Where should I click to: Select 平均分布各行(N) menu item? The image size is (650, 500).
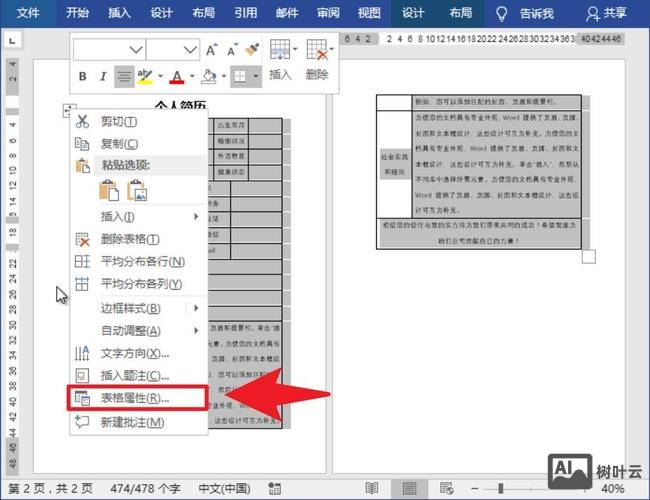(139, 262)
